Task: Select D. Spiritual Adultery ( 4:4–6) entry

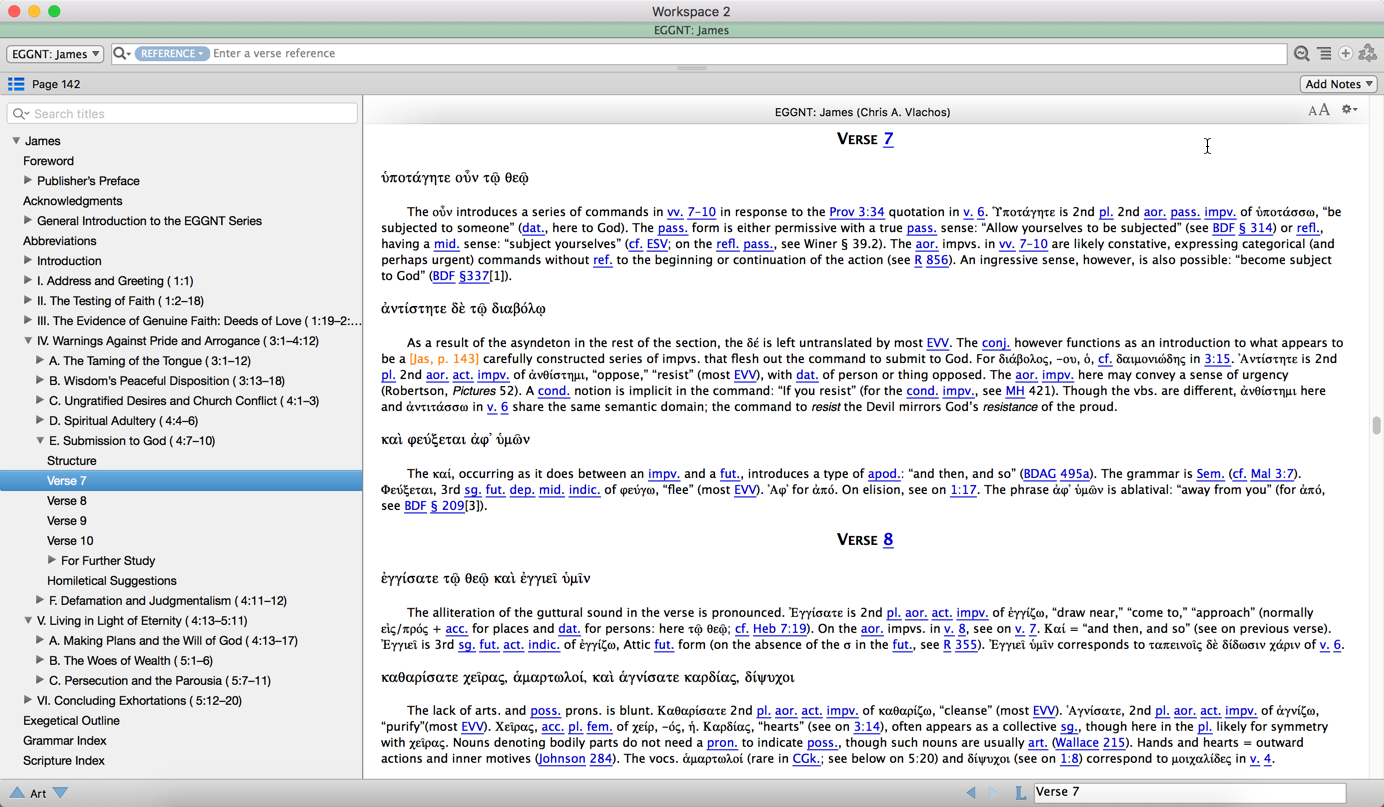Action: pos(124,421)
